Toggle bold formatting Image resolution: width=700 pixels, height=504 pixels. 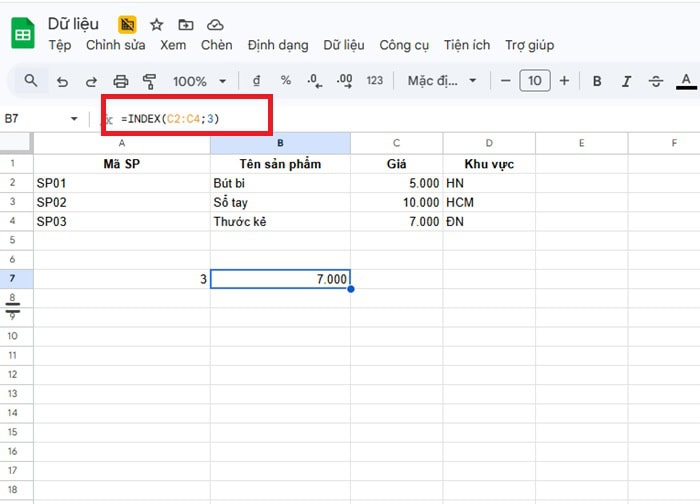(597, 81)
